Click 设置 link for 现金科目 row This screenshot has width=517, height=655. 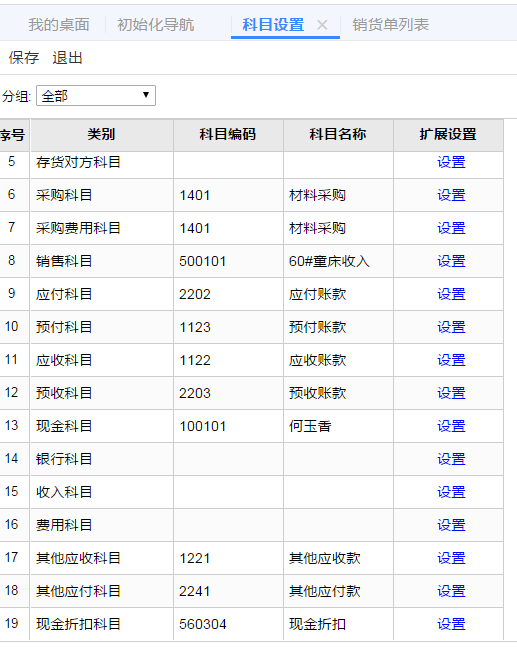[451, 426]
